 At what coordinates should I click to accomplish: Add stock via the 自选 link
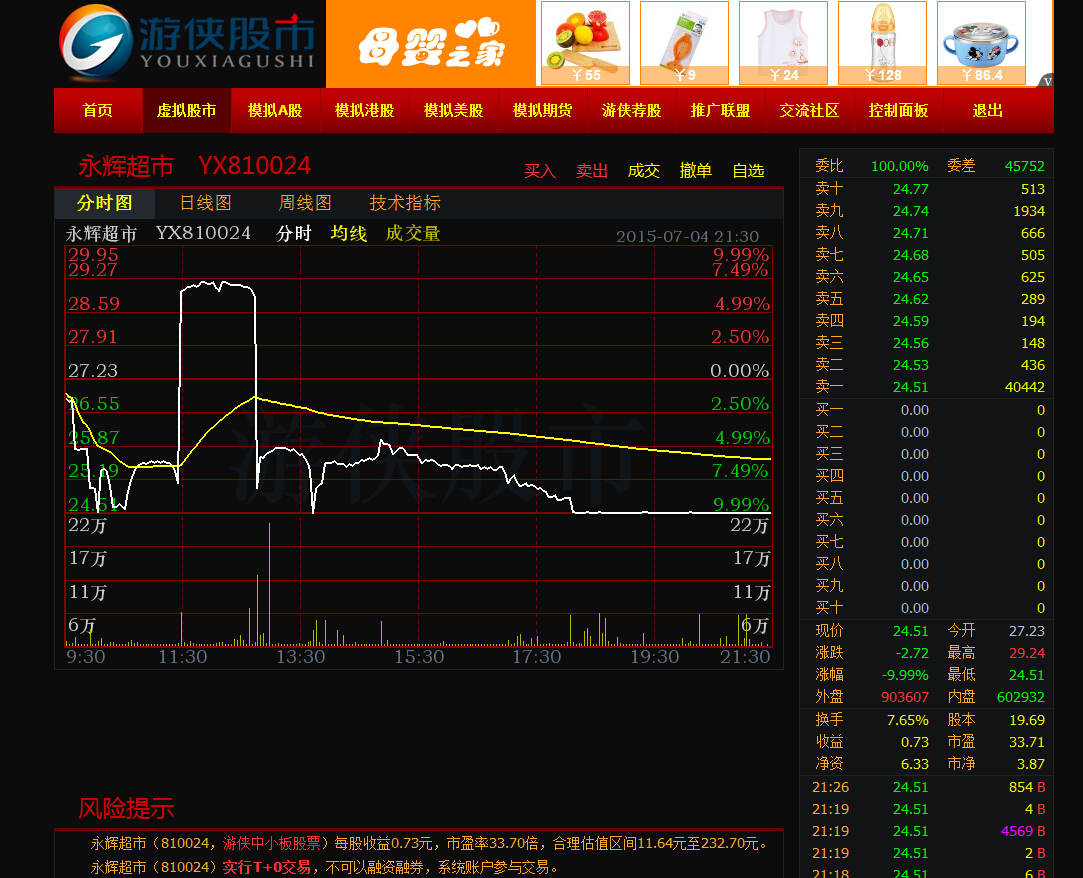click(748, 171)
